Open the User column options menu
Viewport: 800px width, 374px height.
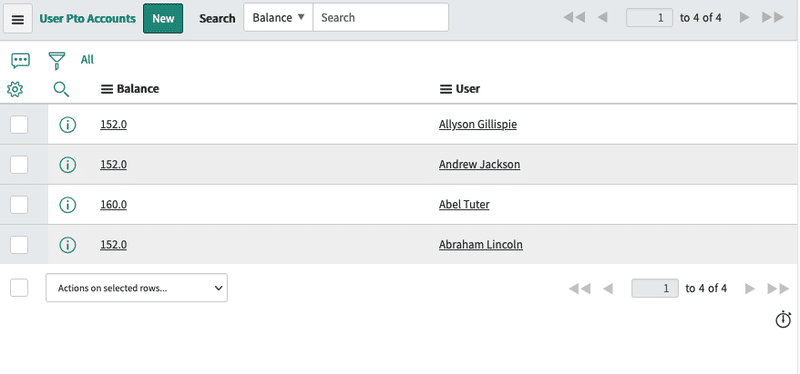coord(445,89)
